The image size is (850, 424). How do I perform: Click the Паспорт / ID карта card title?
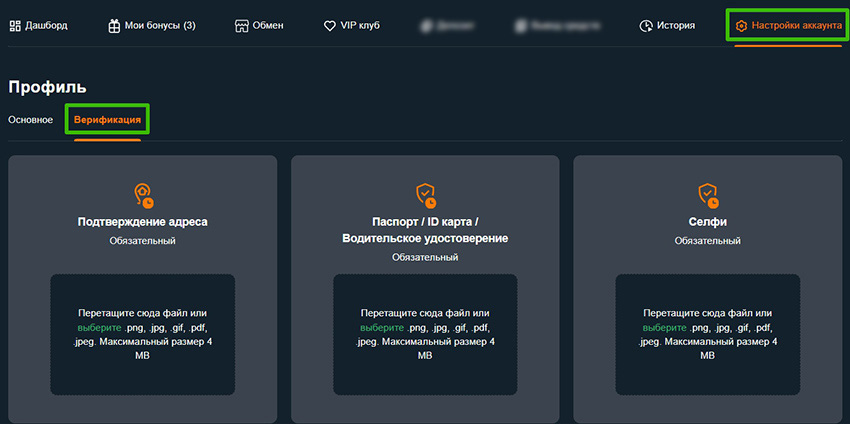(425, 229)
